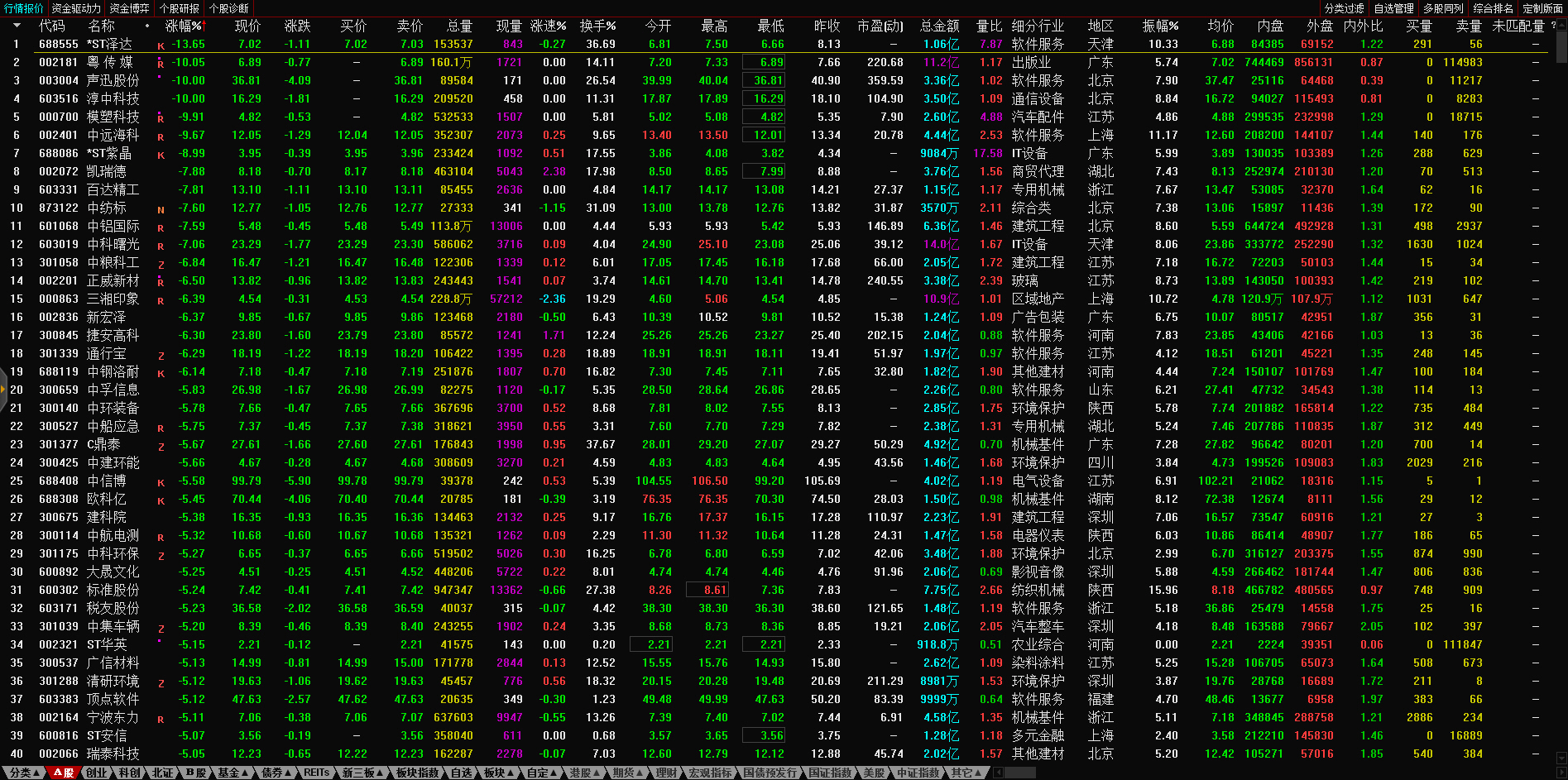Screen dimensions: 1568x780
Task: Expand the 基金 bottom tab dropdown
Action: tap(233, 773)
